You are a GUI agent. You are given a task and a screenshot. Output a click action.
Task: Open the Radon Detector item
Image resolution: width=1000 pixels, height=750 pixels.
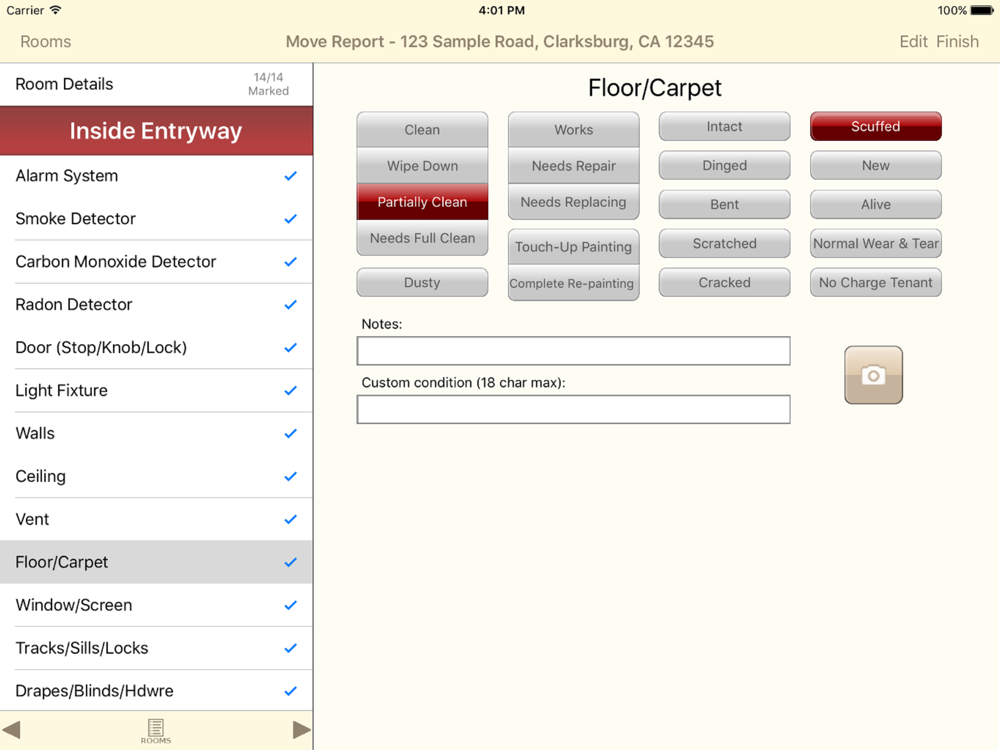pos(156,304)
